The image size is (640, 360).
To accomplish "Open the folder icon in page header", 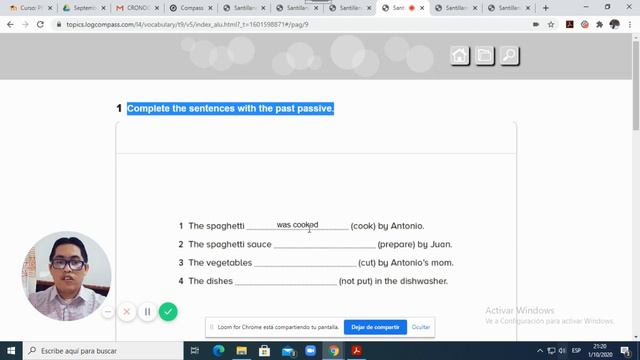I will (484, 56).
